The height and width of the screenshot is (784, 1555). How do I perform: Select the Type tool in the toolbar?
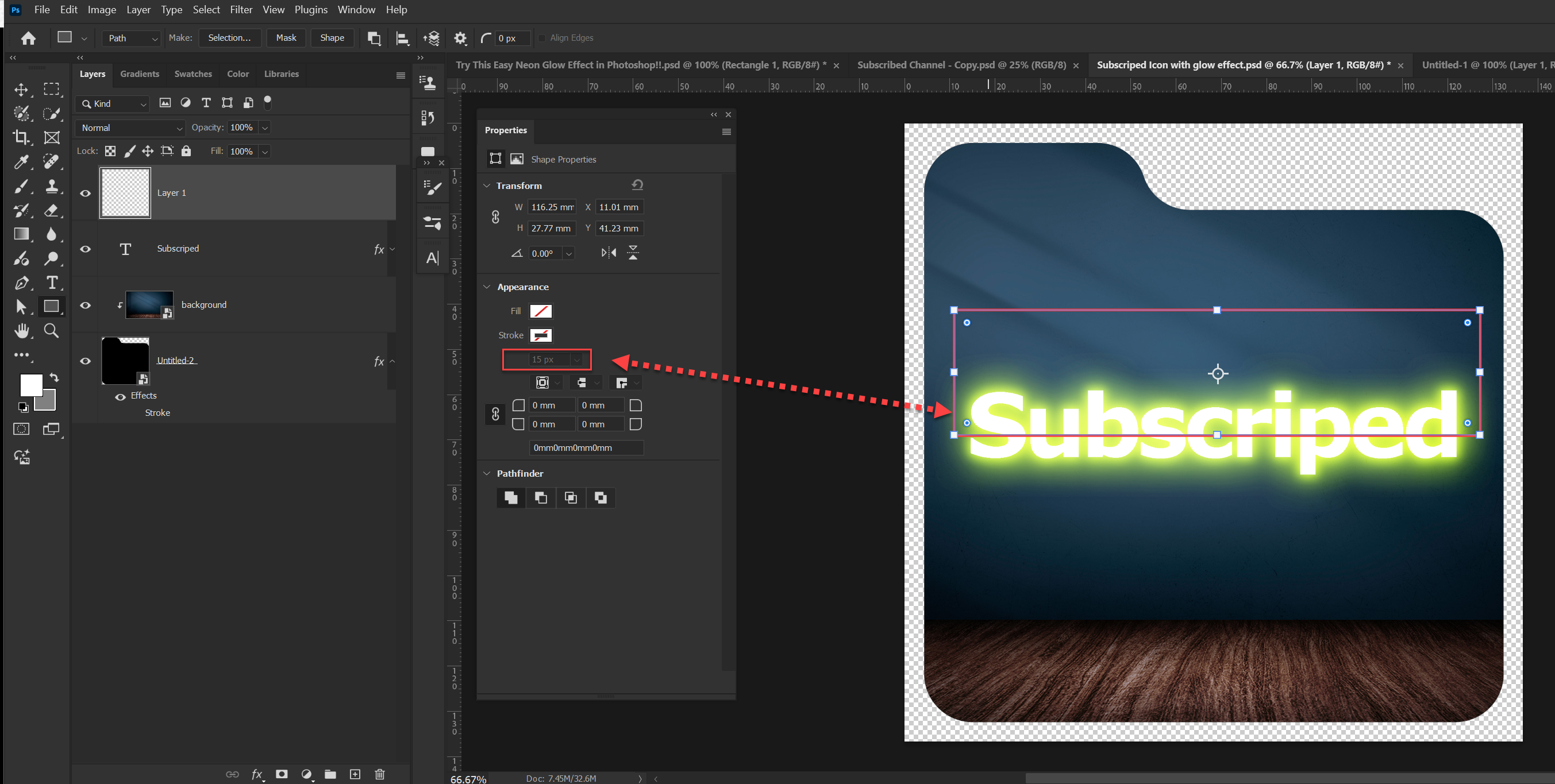tap(53, 283)
